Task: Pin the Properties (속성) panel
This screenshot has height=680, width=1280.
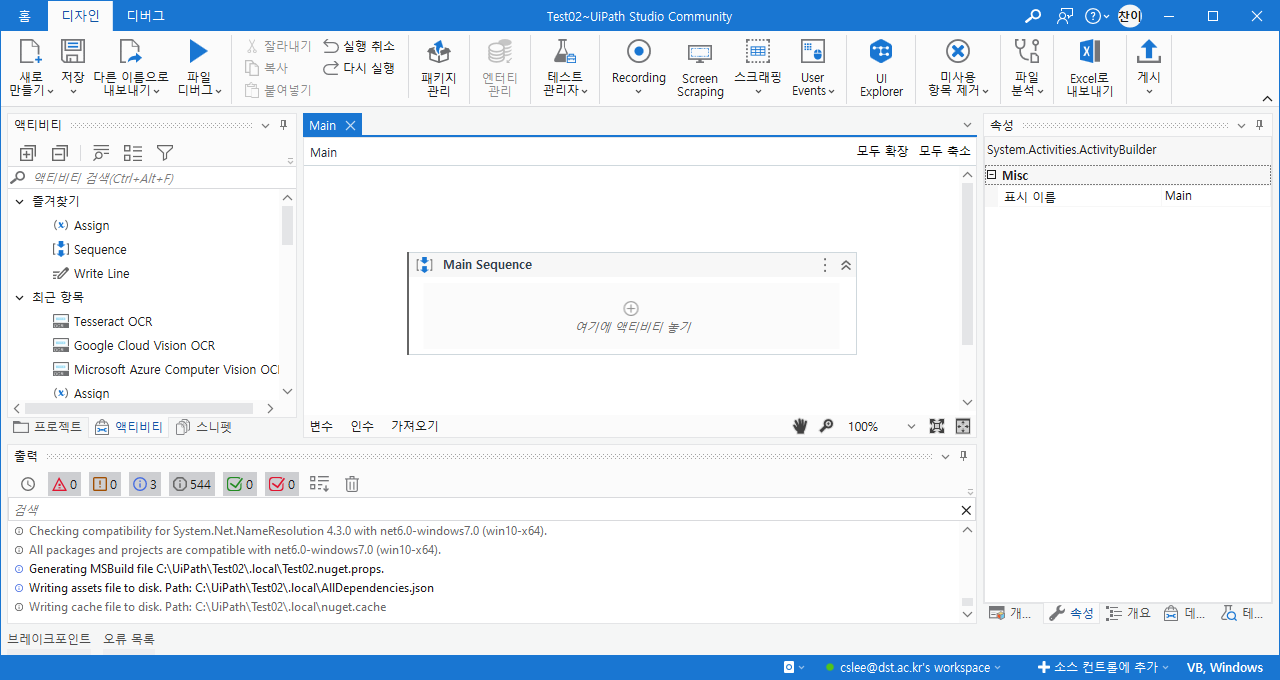Action: (1258, 125)
